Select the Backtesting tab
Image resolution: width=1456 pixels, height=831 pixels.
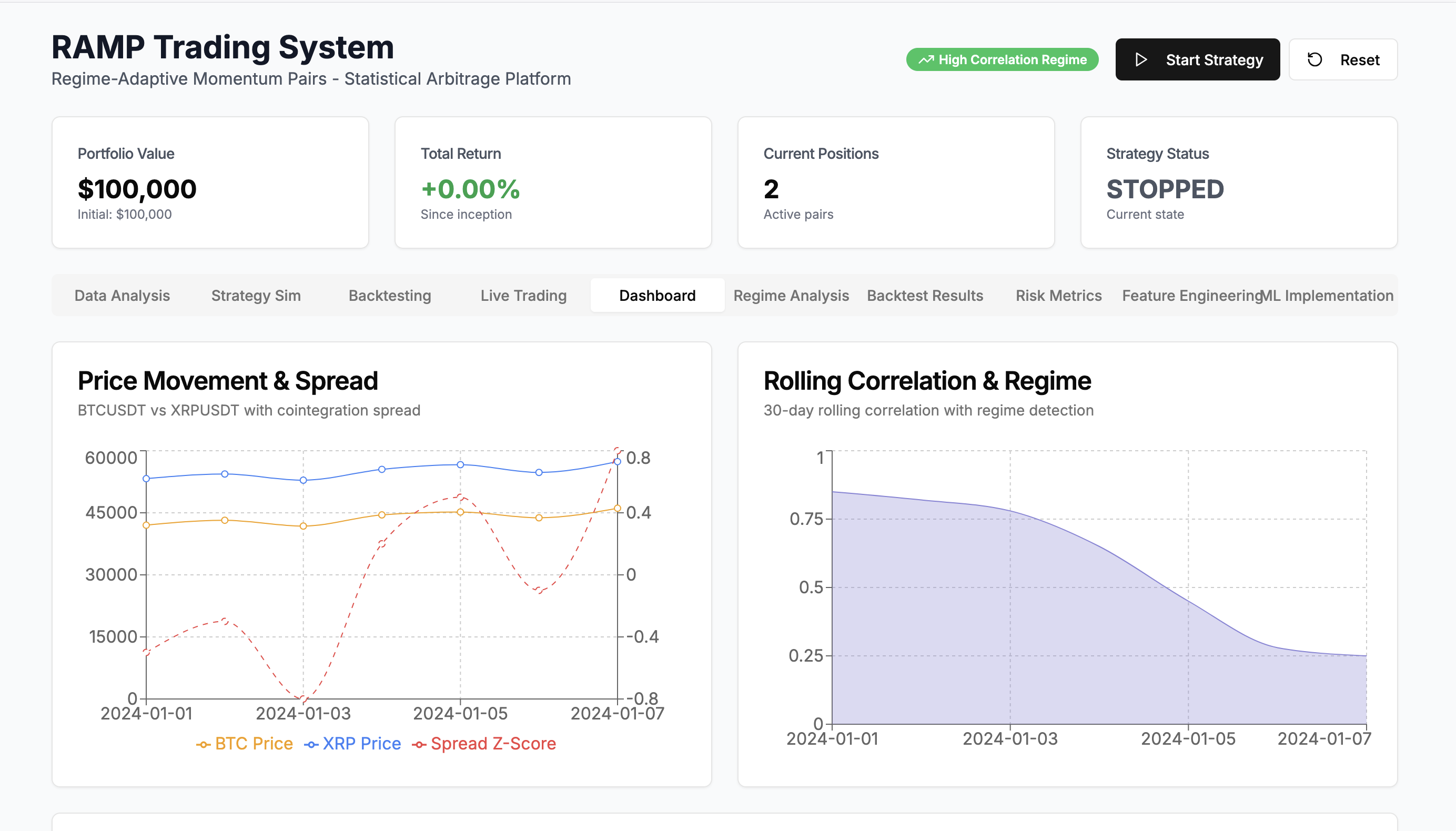pos(390,296)
